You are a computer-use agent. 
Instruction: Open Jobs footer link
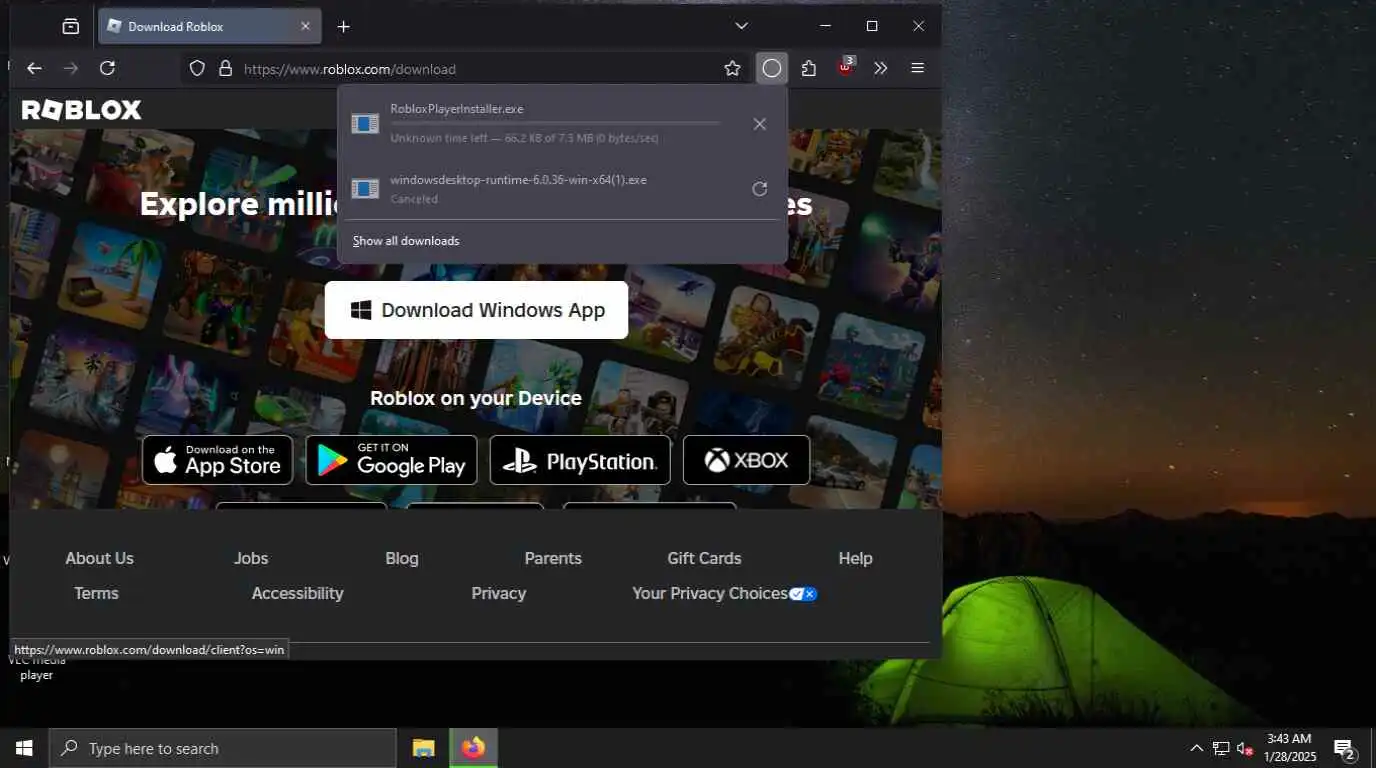point(251,558)
